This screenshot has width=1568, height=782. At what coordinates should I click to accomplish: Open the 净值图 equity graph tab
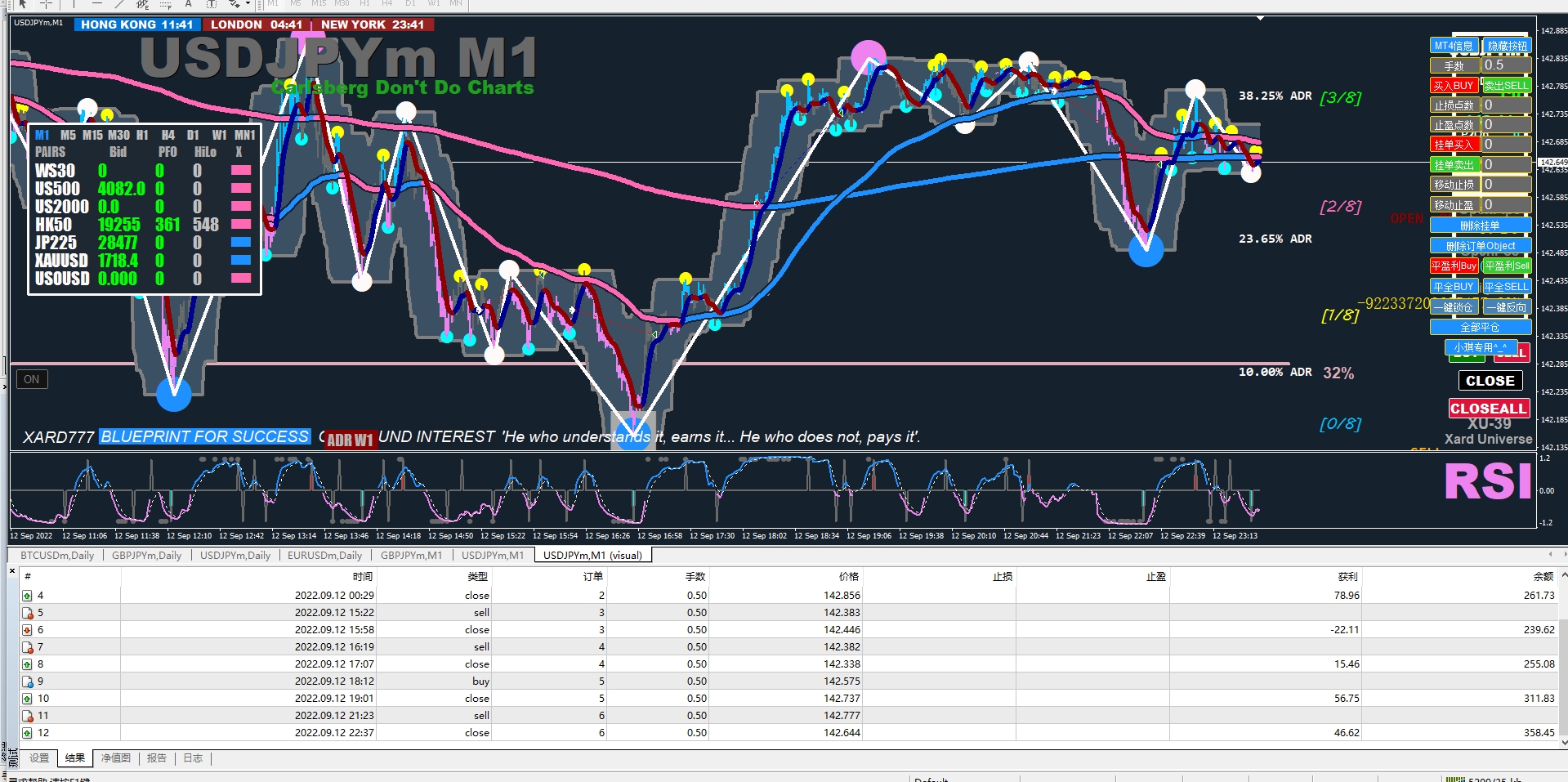116,758
